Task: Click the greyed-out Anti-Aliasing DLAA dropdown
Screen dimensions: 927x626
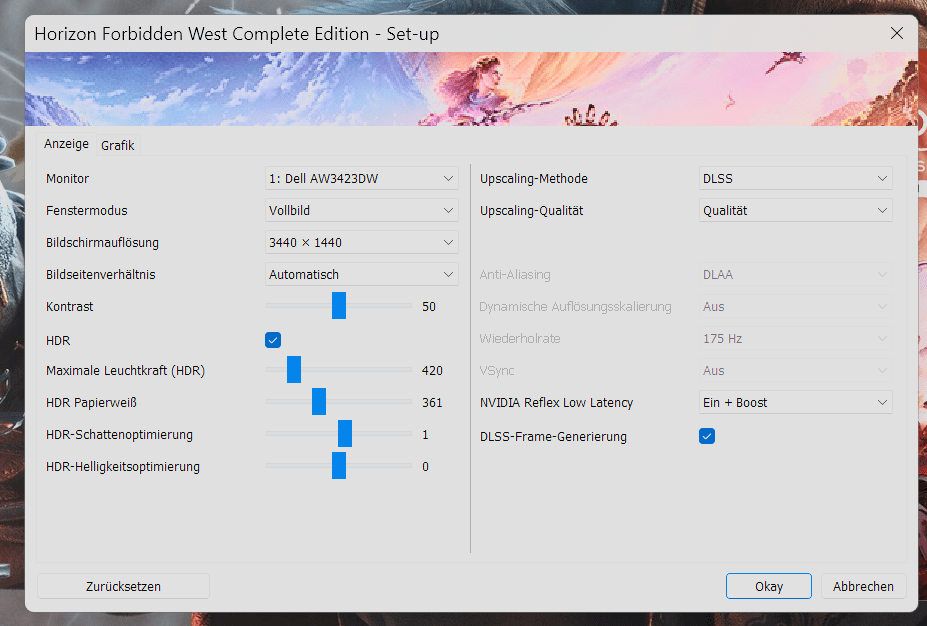Action: (795, 274)
